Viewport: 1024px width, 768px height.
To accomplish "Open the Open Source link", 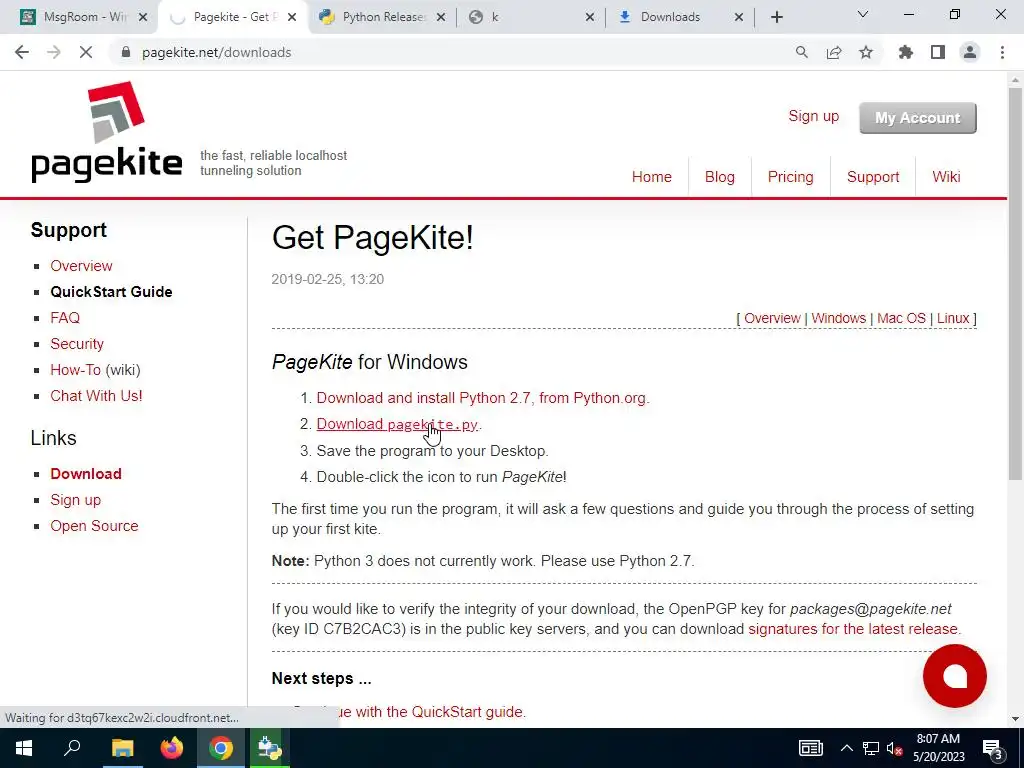I will pos(94,526).
